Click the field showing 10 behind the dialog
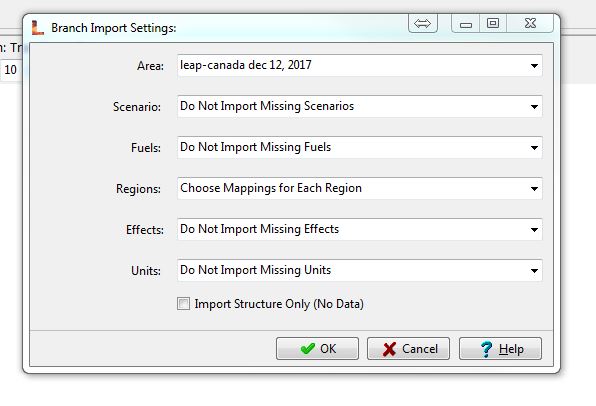This screenshot has width=596, height=406. pos(11,70)
